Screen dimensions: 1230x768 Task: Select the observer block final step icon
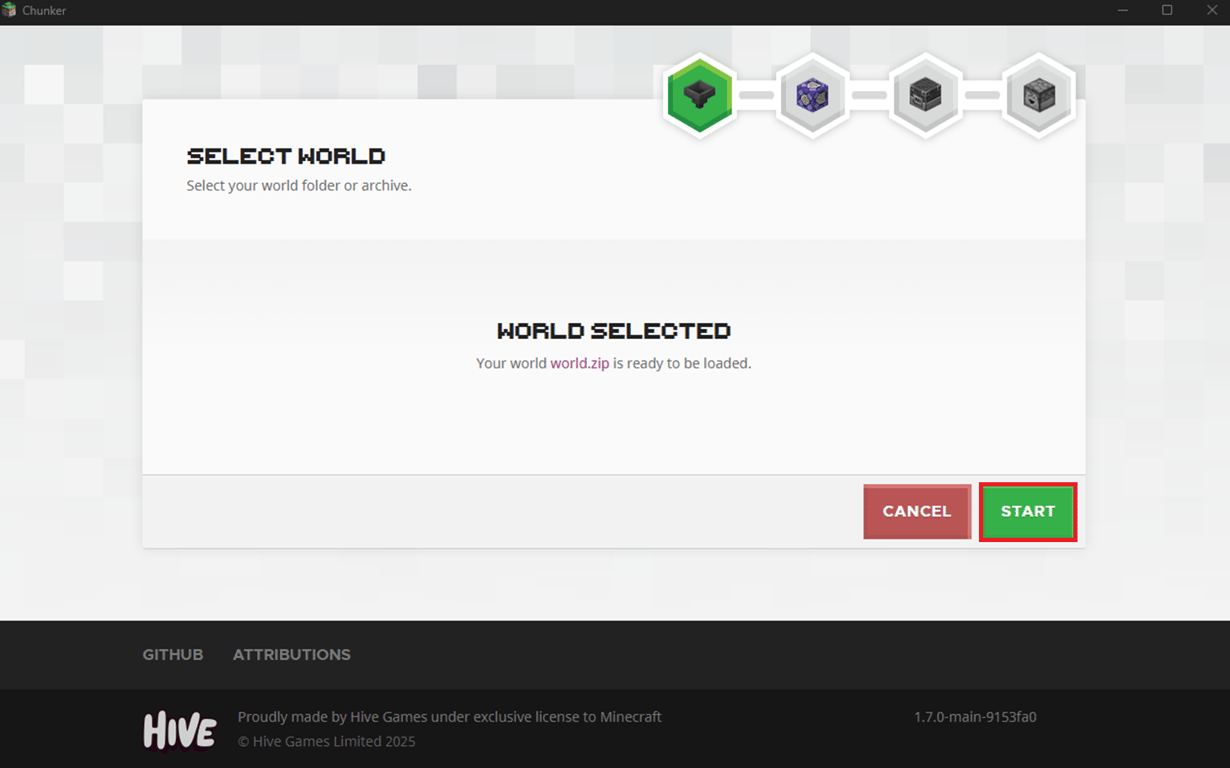click(1038, 96)
